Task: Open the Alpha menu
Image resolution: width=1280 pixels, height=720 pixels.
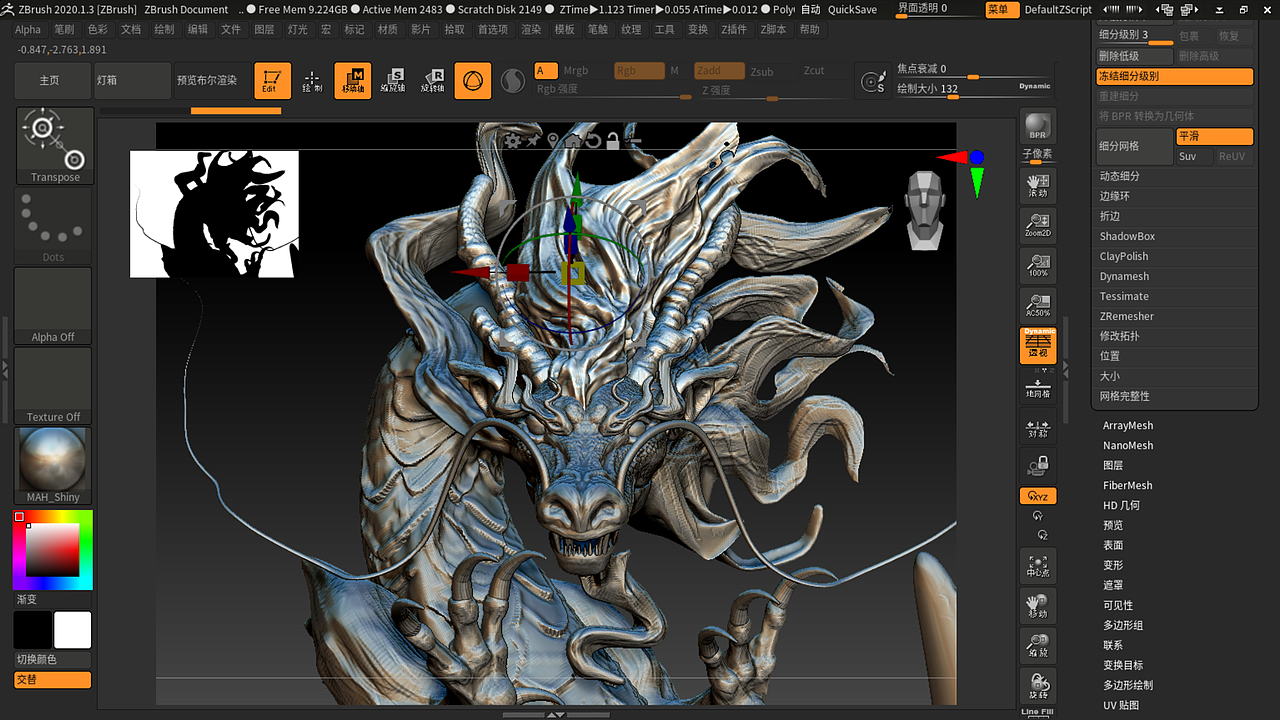Action: tap(28, 30)
